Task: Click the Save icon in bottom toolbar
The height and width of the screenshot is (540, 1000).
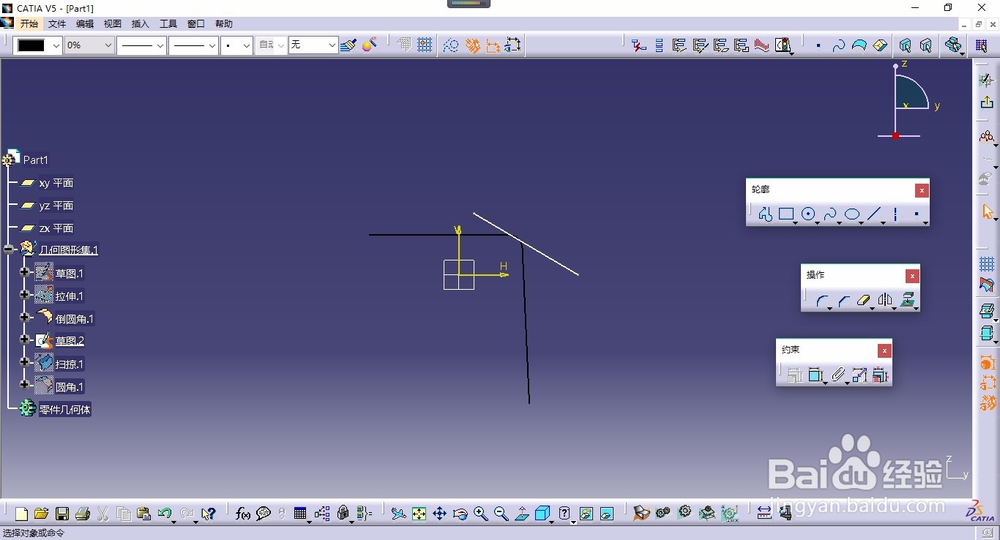Action: pos(62,514)
